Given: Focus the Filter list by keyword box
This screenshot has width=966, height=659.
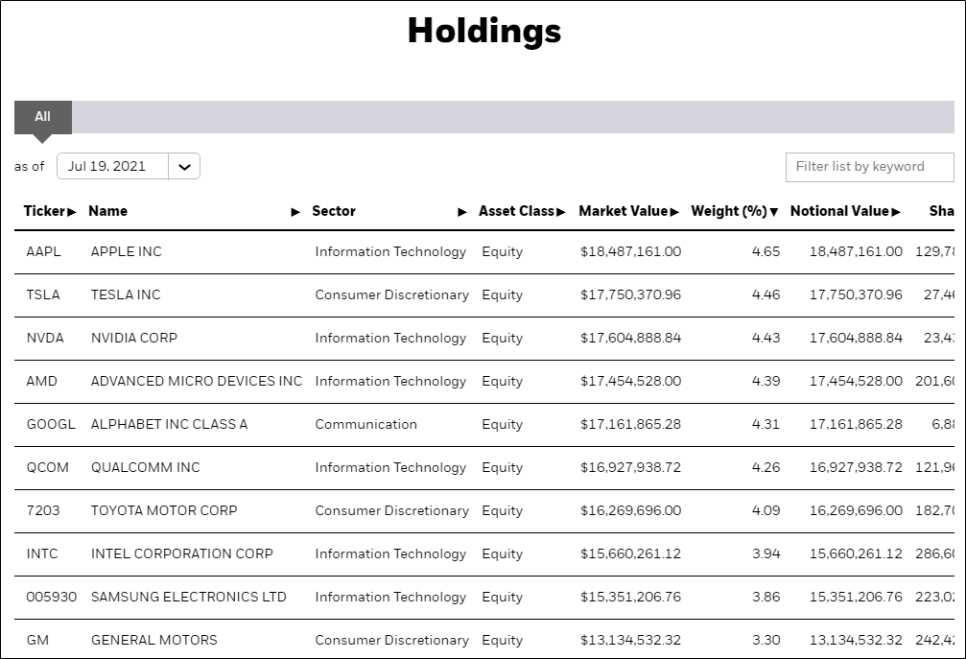Looking at the screenshot, I should tap(869, 167).
